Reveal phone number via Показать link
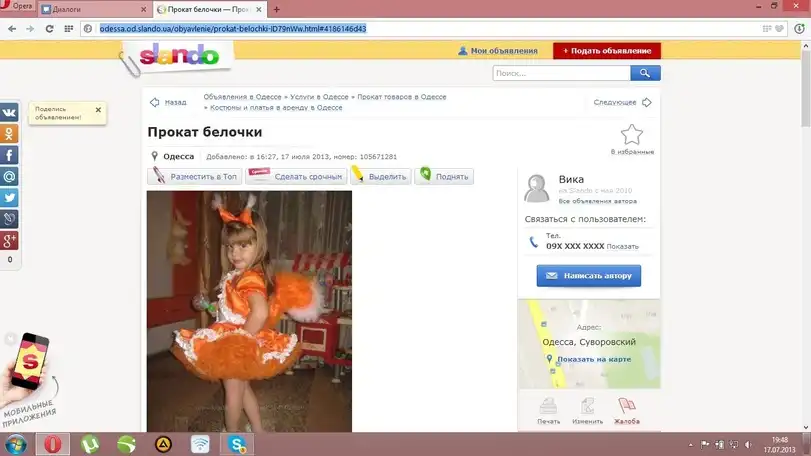The height and width of the screenshot is (456, 811). 622,246
